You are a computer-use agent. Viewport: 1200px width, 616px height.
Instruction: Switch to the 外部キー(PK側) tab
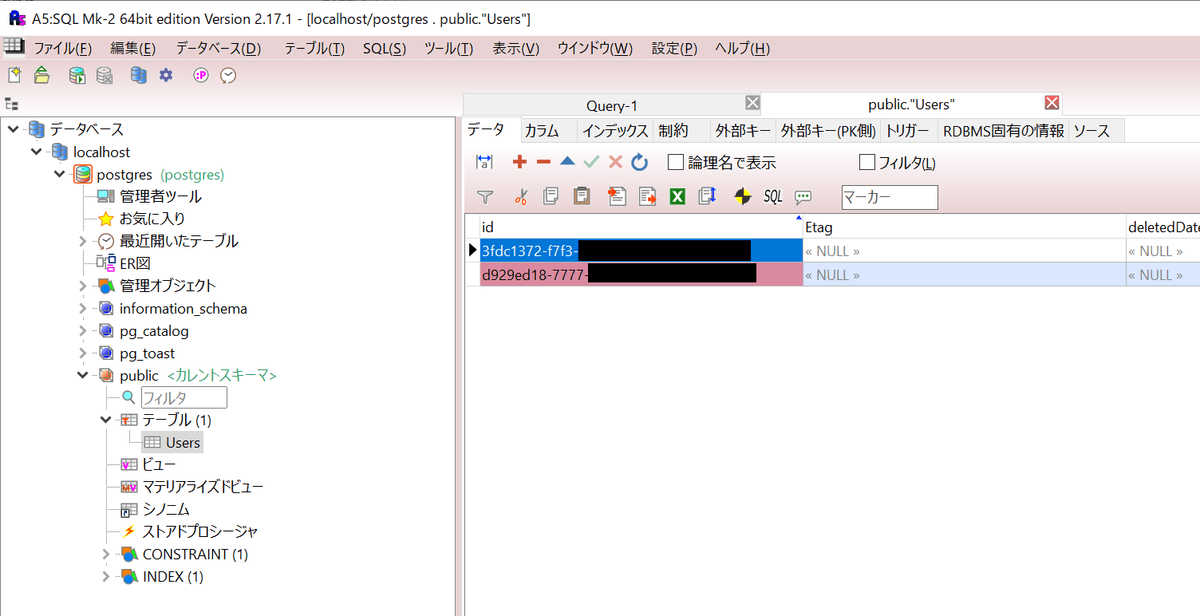[x=828, y=130]
